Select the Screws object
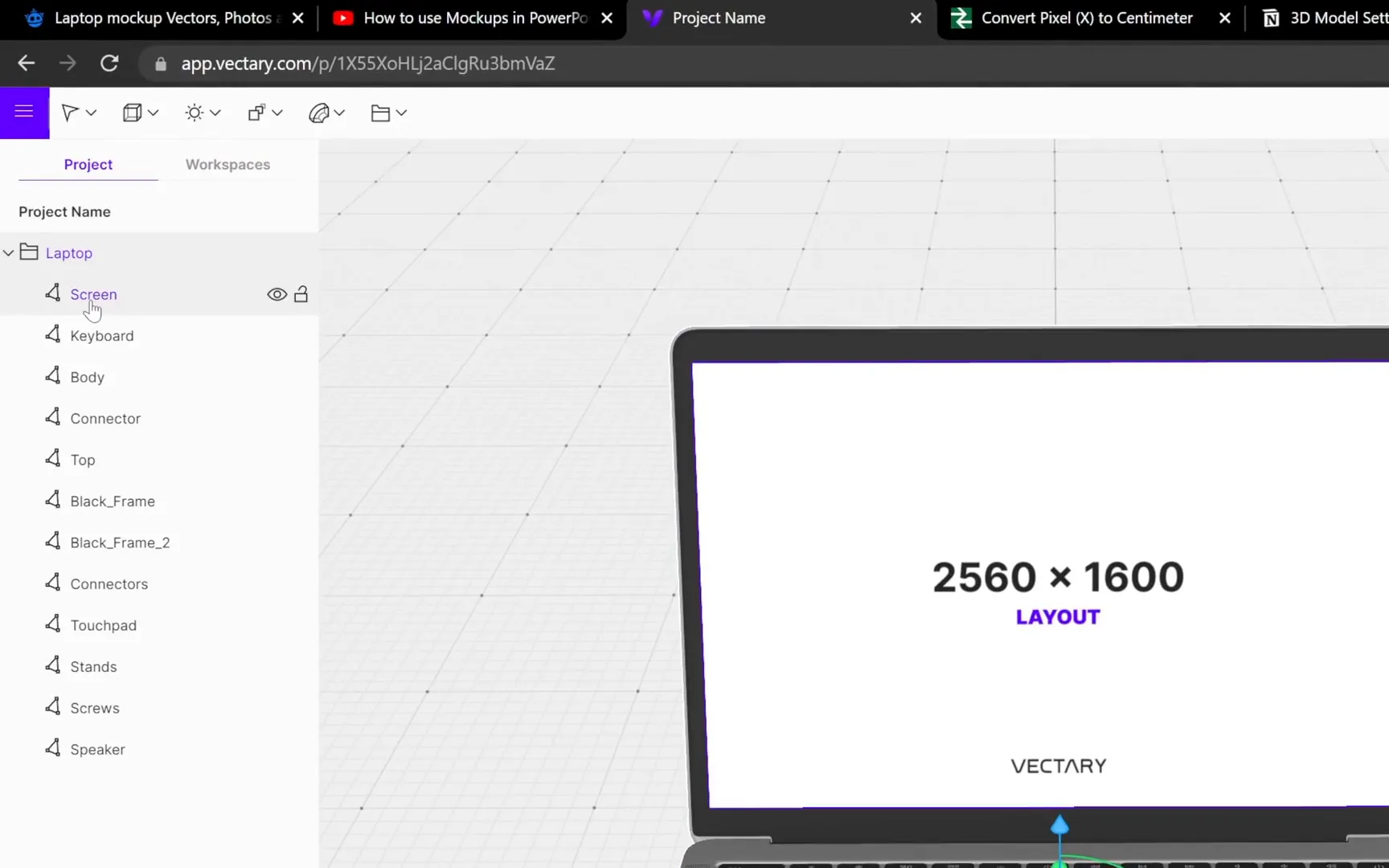This screenshot has width=1389, height=868. click(95, 708)
